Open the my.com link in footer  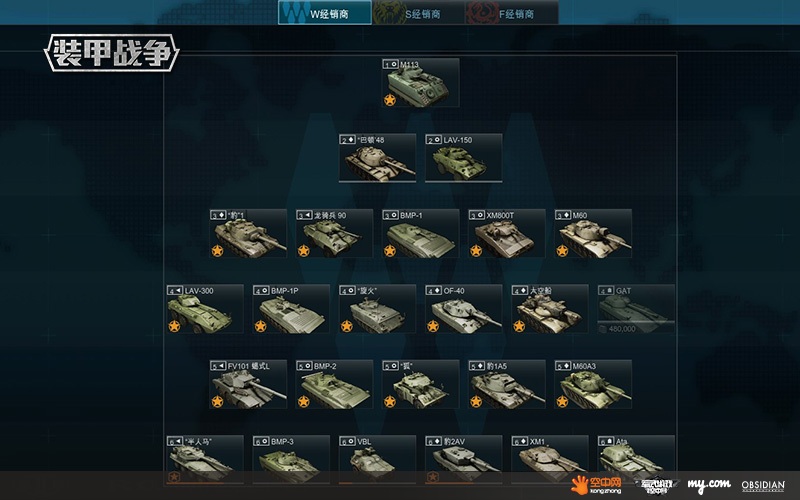pyautogui.click(x=709, y=485)
